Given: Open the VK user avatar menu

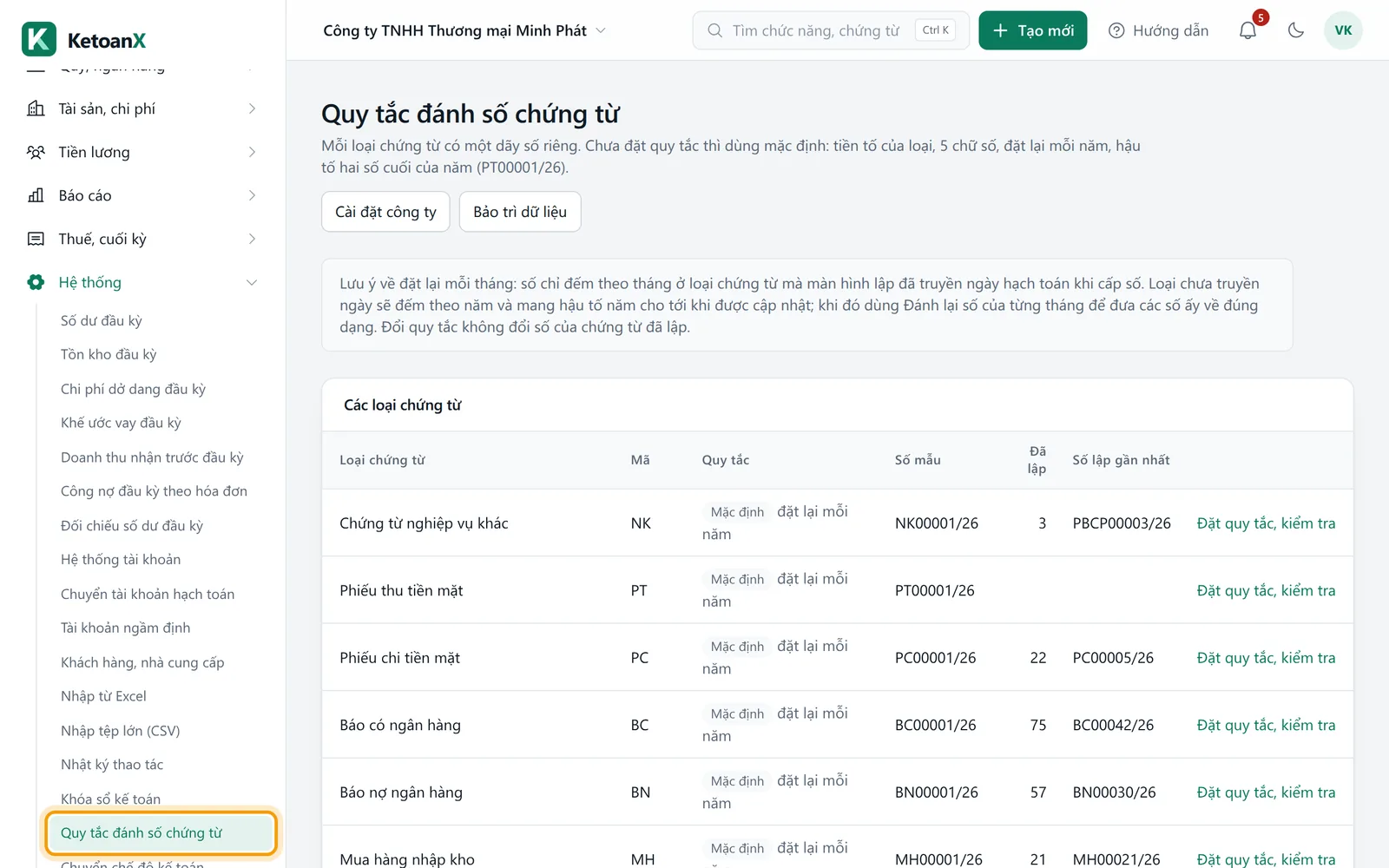Looking at the screenshot, I should pos(1343,30).
